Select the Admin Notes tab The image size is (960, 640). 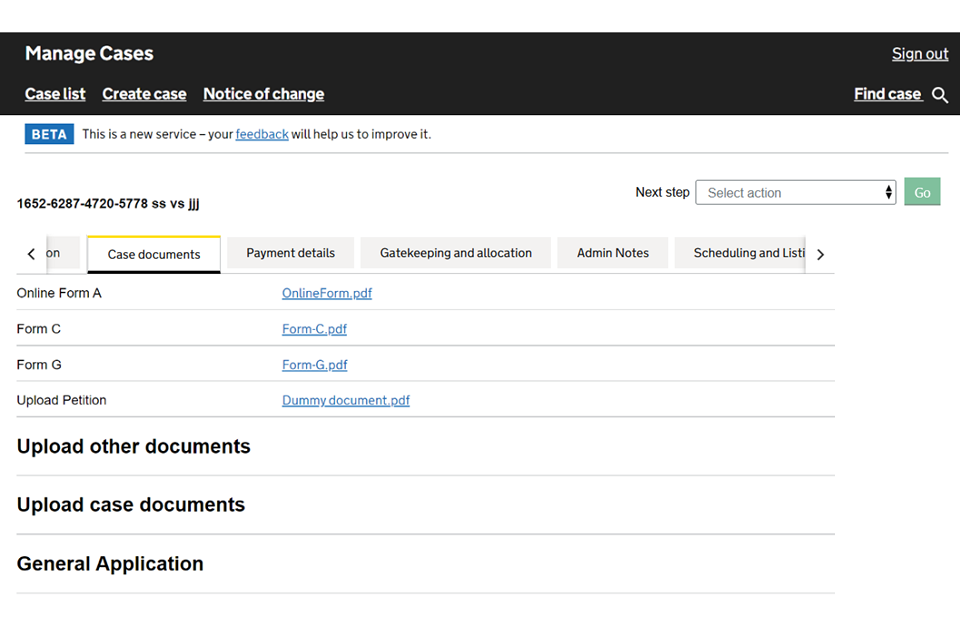coord(612,253)
